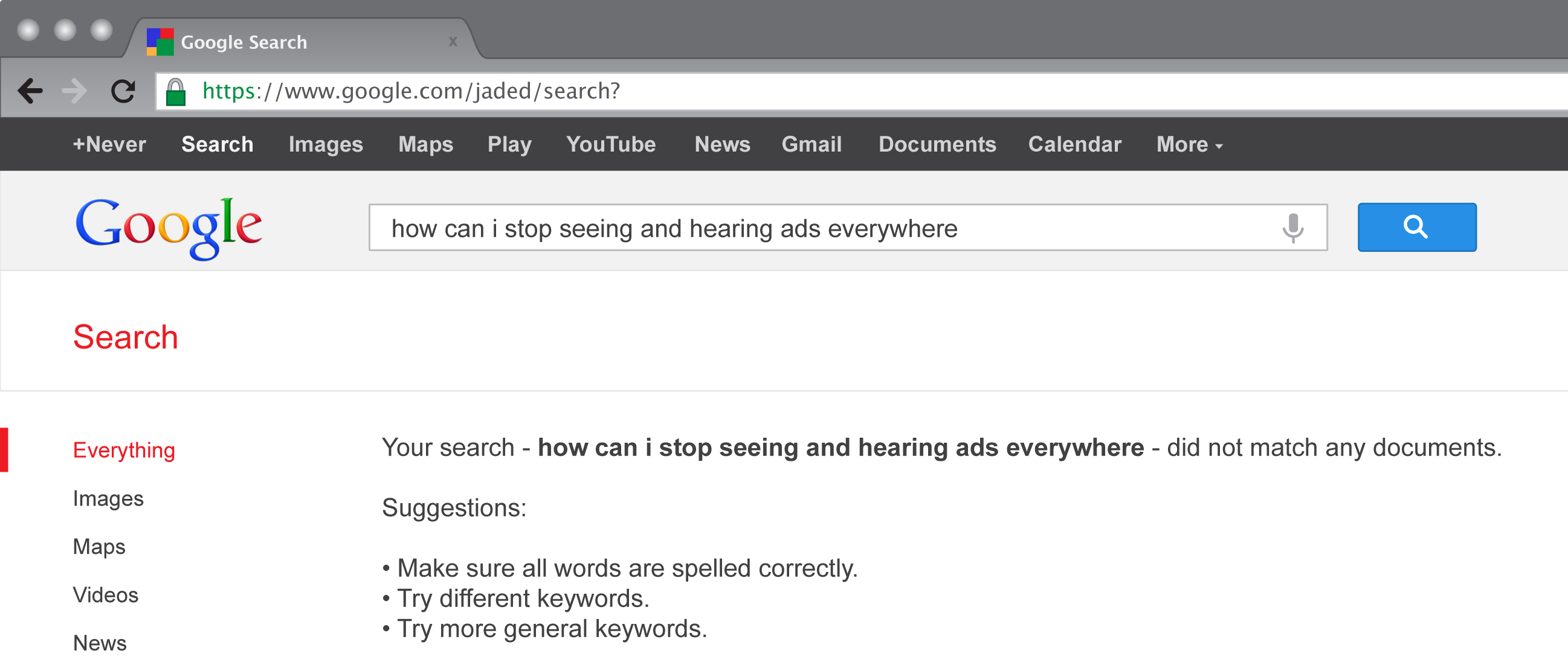Filter results by News in sidebar
This screenshot has width=1568, height=668.
[x=100, y=643]
